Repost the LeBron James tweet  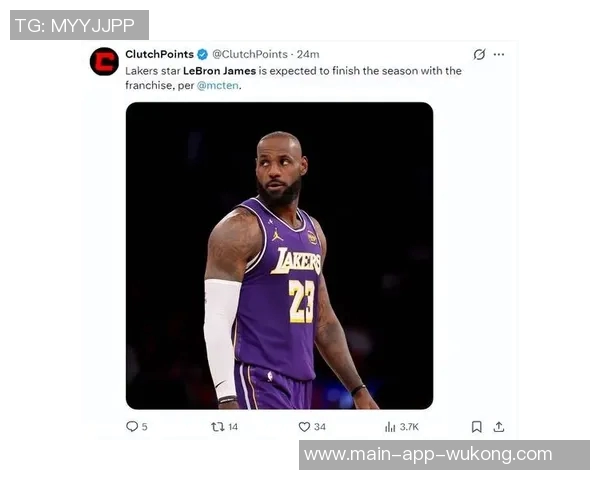coord(217,427)
